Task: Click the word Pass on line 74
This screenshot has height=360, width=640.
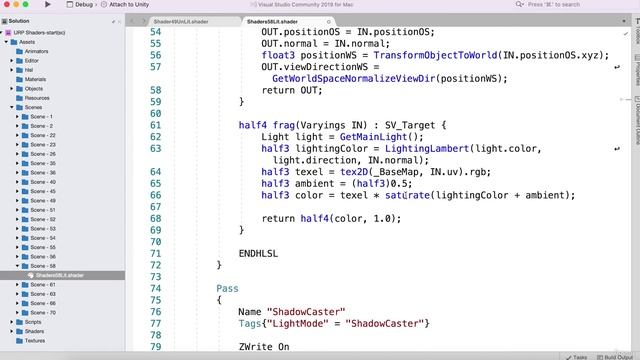Action: [x=227, y=289]
